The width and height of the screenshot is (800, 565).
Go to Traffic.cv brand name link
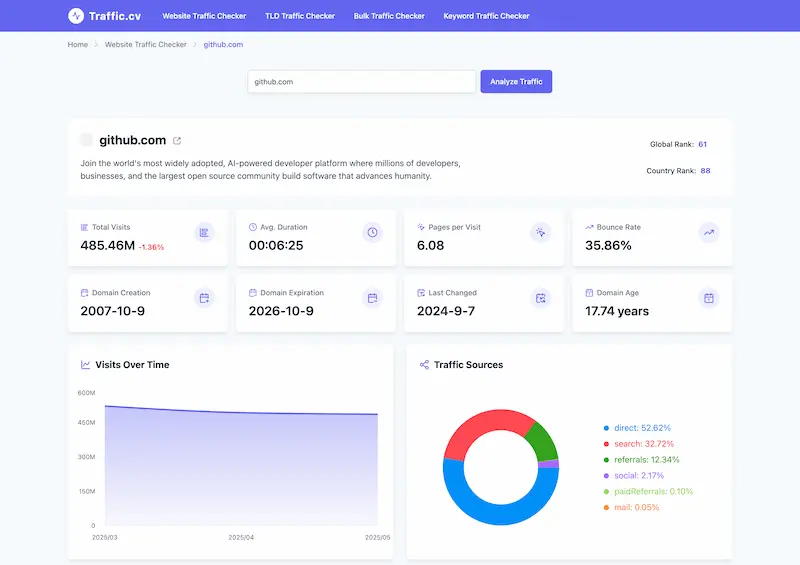click(115, 16)
